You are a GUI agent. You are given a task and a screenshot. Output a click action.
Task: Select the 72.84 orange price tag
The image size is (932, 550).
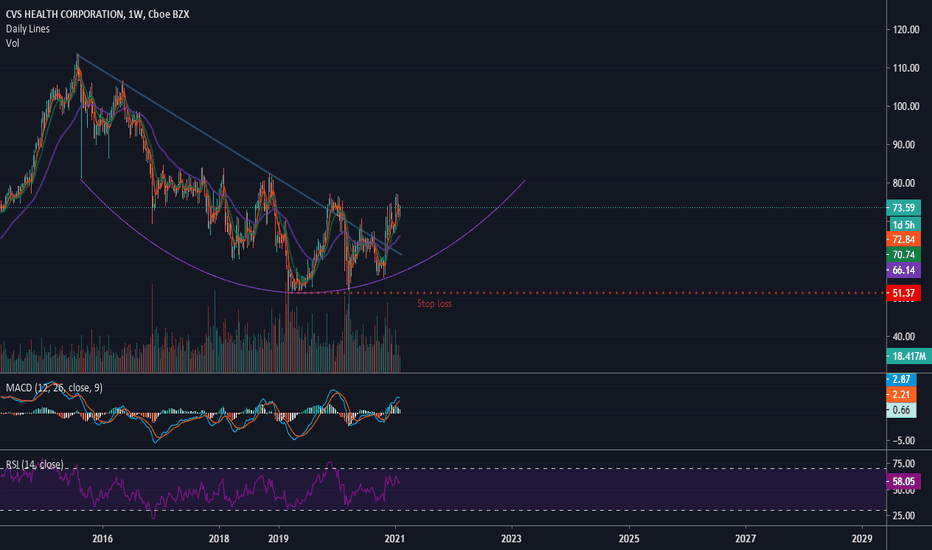point(903,240)
